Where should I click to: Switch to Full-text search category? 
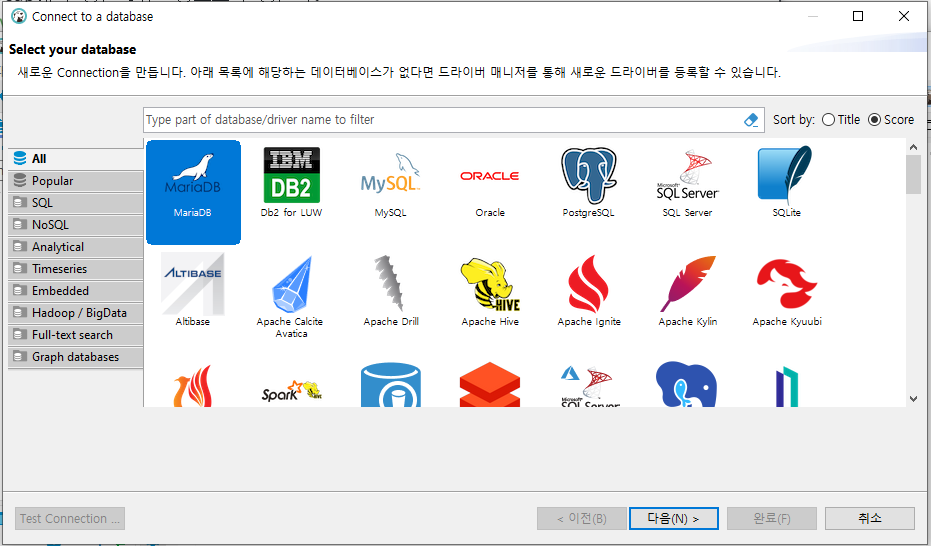coord(76,334)
